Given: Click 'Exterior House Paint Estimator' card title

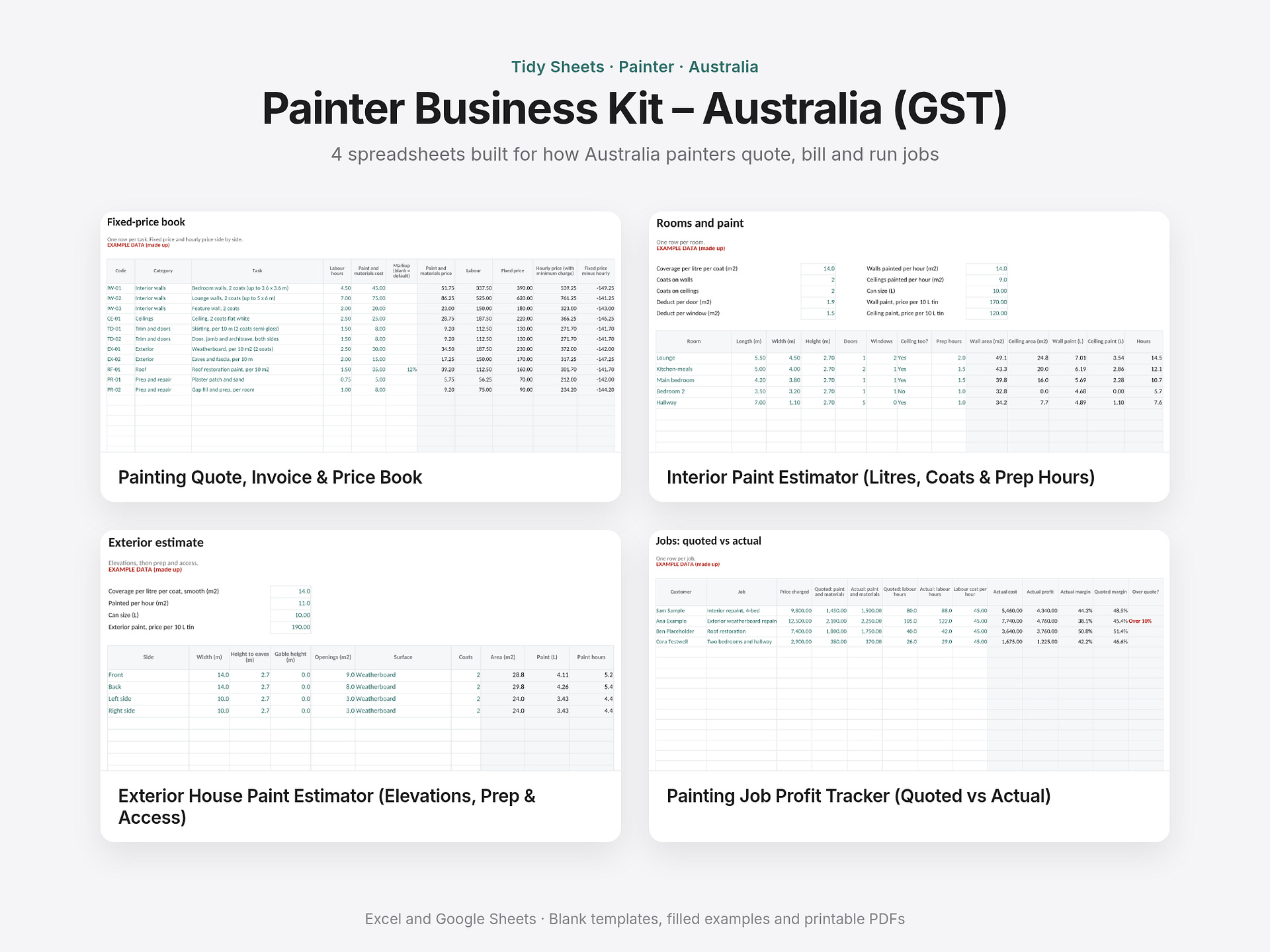Looking at the screenshot, I should click(x=327, y=807).
